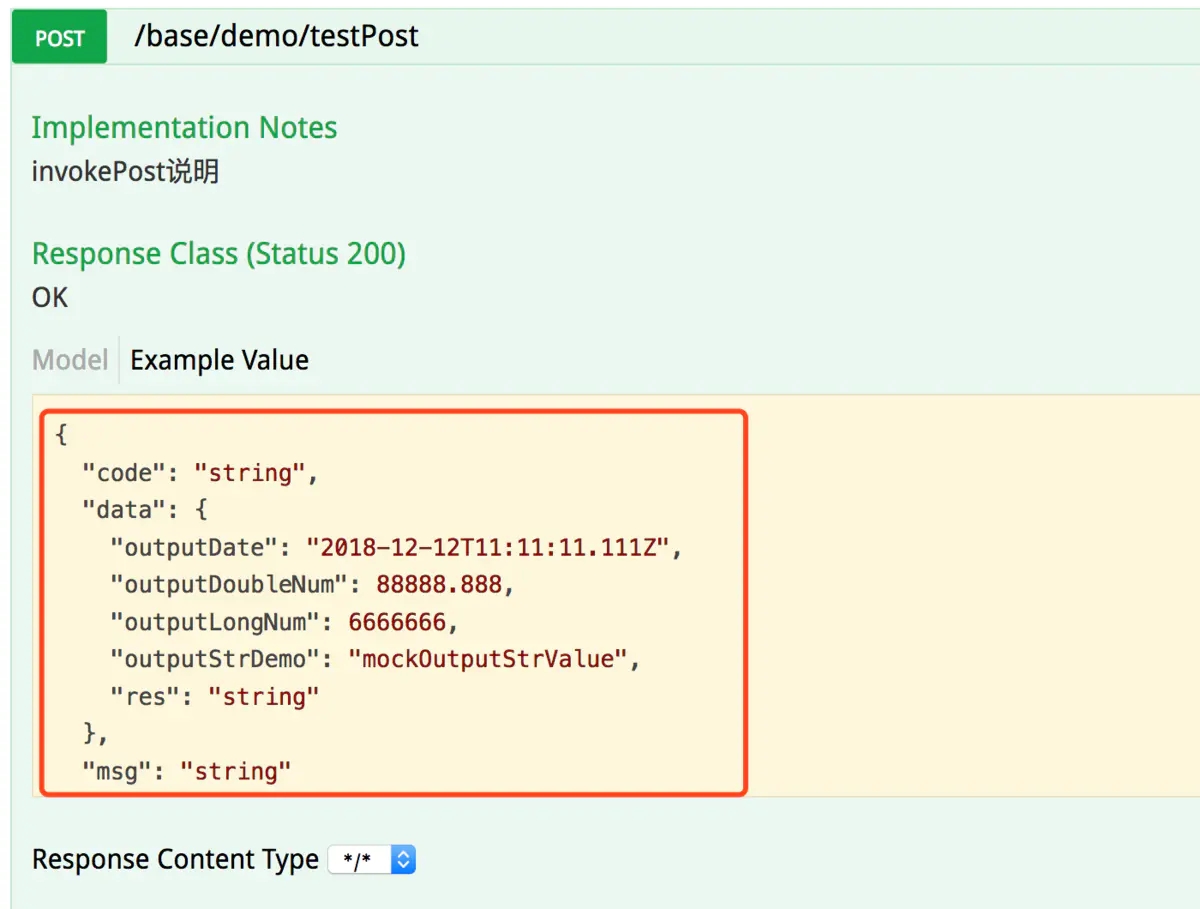
Task: Click the green POST method badge
Action: (59, 37)
